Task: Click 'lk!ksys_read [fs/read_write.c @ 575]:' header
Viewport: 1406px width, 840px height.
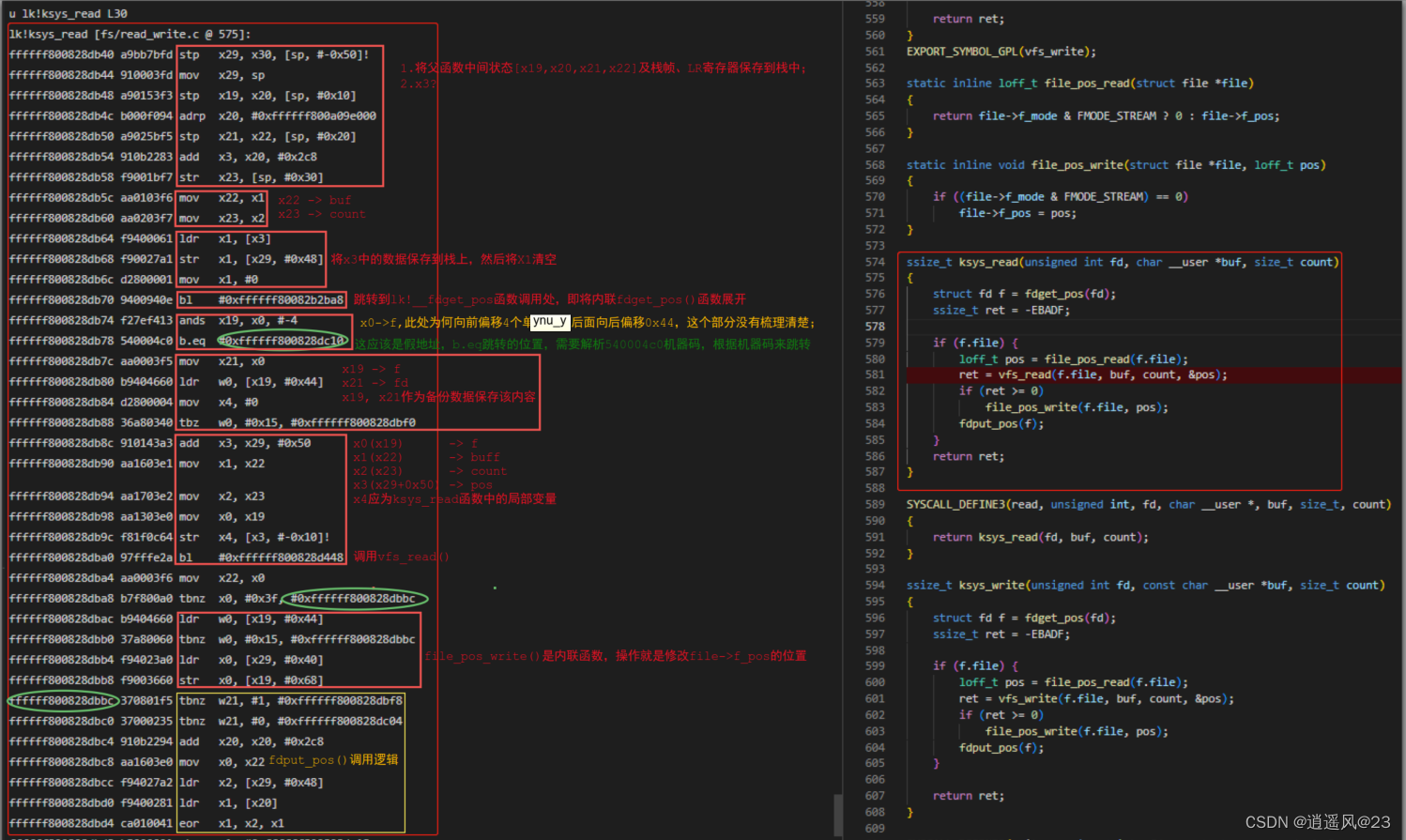Action: 130,35
